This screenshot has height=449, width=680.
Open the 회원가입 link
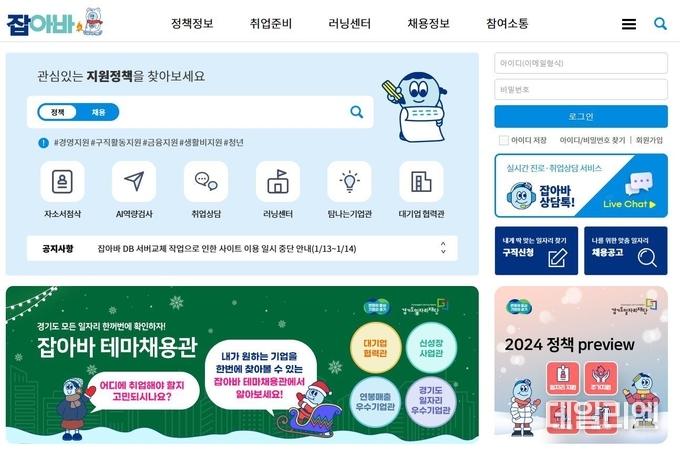tap(649, 140)
